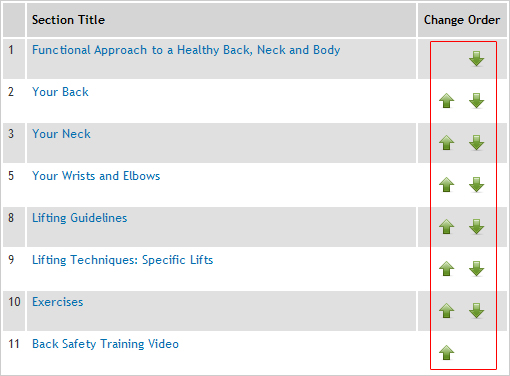
Task: Move Back Safety Training Video up
Action: click(x=447, y=353)
